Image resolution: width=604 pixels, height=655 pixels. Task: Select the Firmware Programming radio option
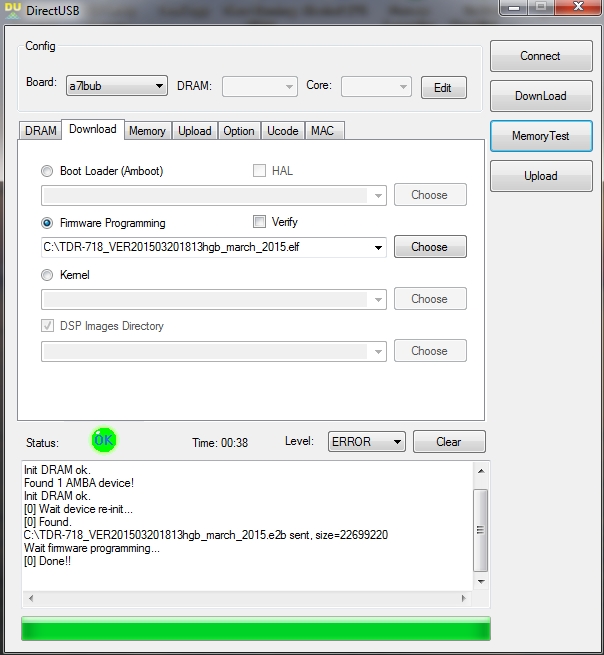coord(47,223)
